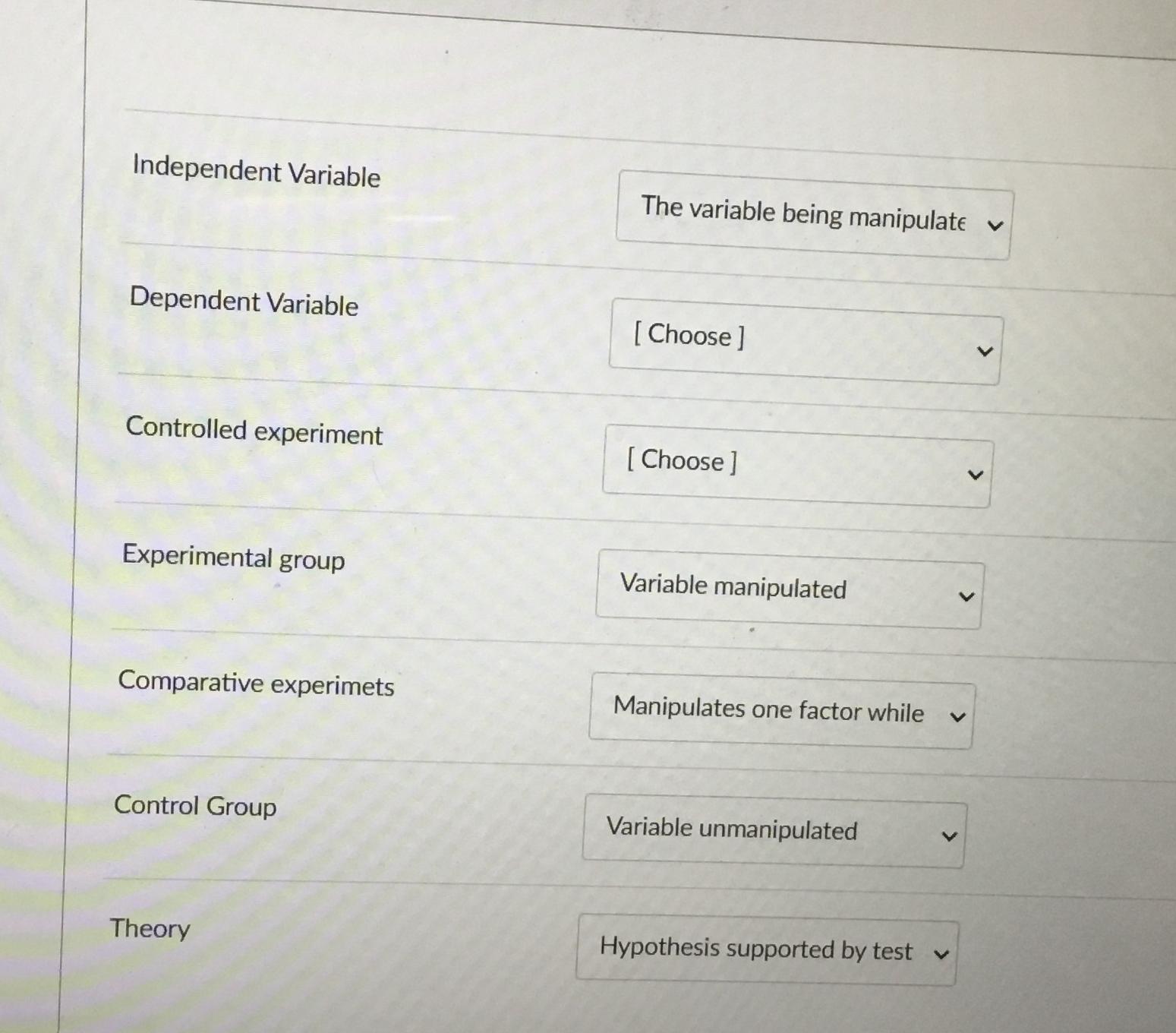
Task: Click the chevron beside 'Variable manipulated'
Action: pyautogui.click(x=966, y=597)
